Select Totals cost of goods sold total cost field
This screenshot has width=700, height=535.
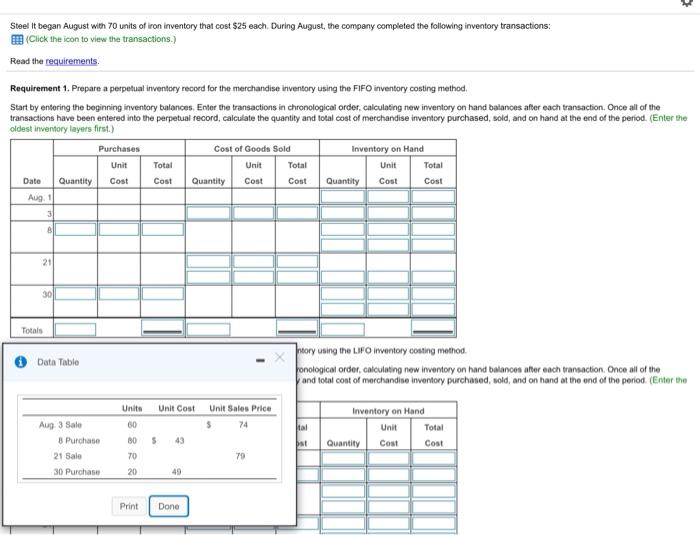coord(297,327)
